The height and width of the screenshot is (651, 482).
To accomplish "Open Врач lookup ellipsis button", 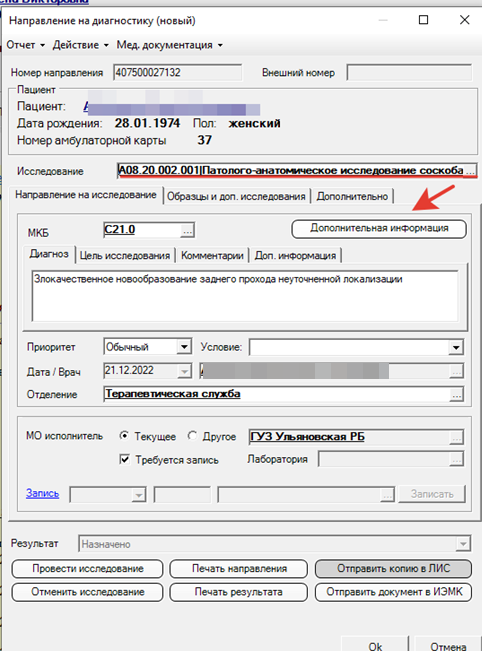I will [456, 371].
